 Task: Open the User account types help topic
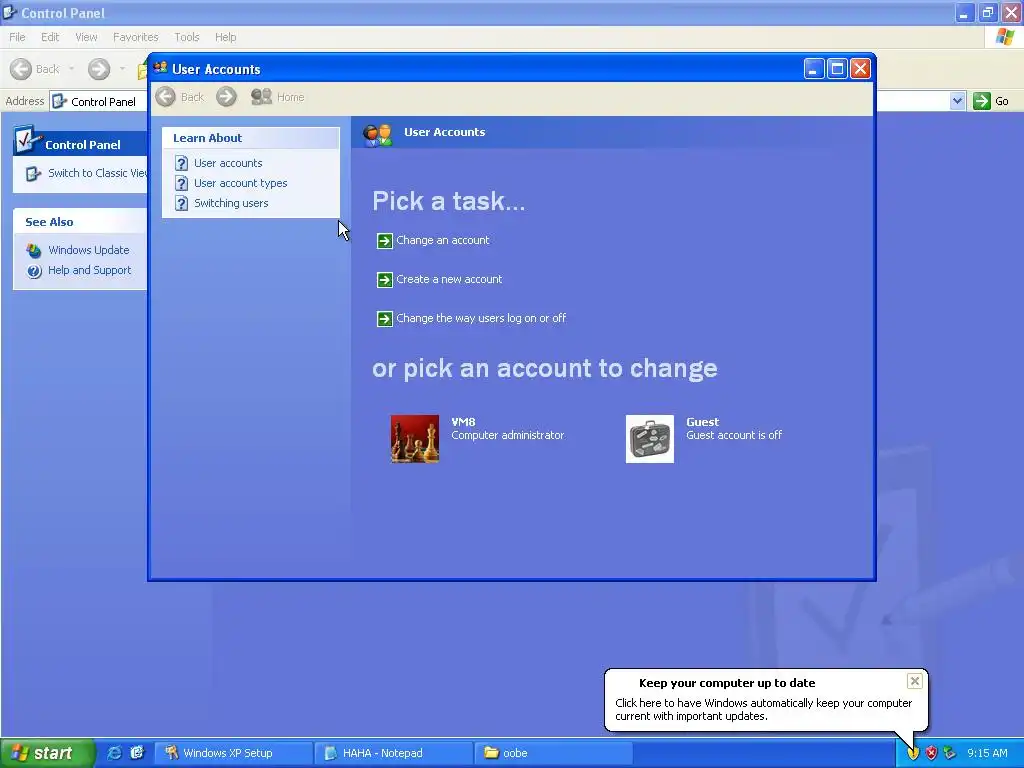(240, 184)
